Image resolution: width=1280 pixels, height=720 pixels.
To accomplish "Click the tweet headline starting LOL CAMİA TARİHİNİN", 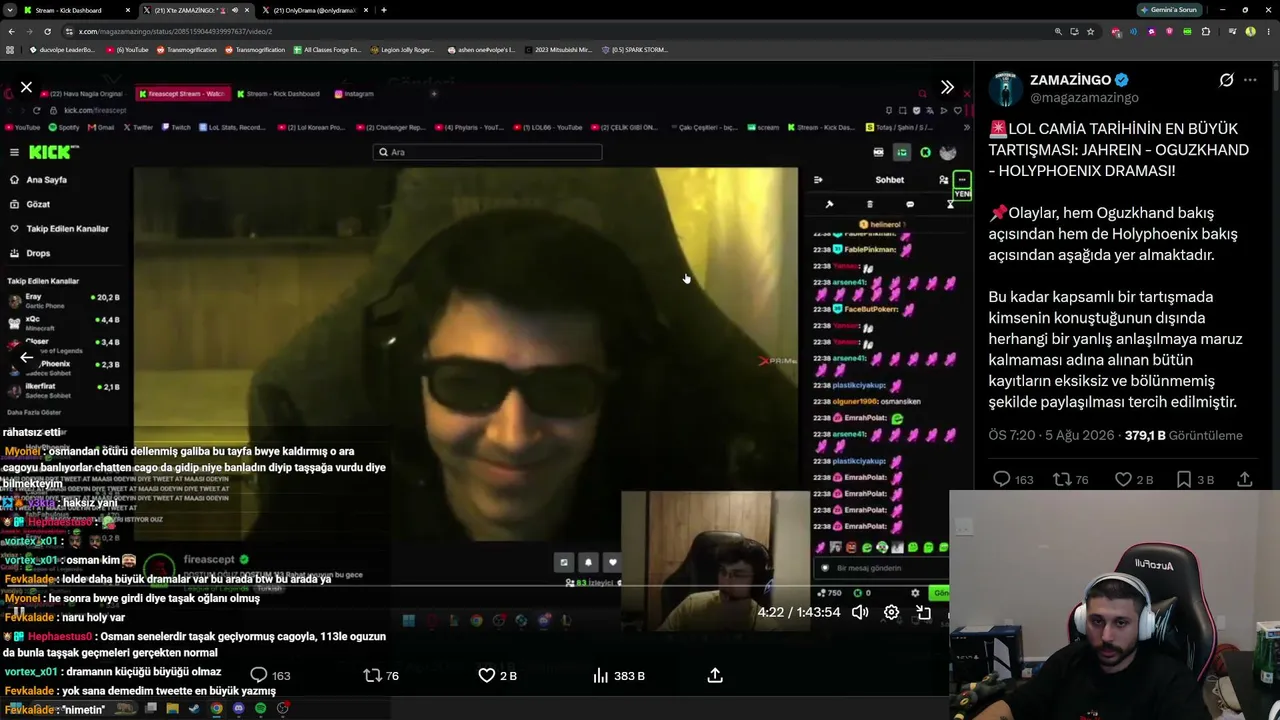I will tap(1119, 150).
